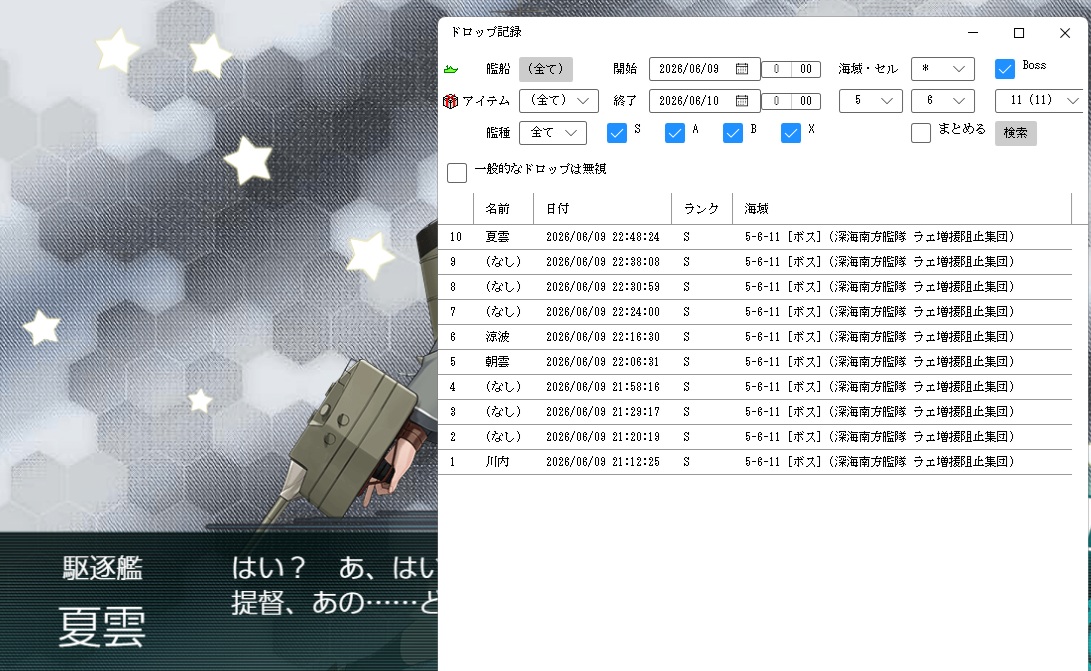Click the date 2026/06/09 22:38:08
Screen dimensions: 1091x671
coord(603,262)
